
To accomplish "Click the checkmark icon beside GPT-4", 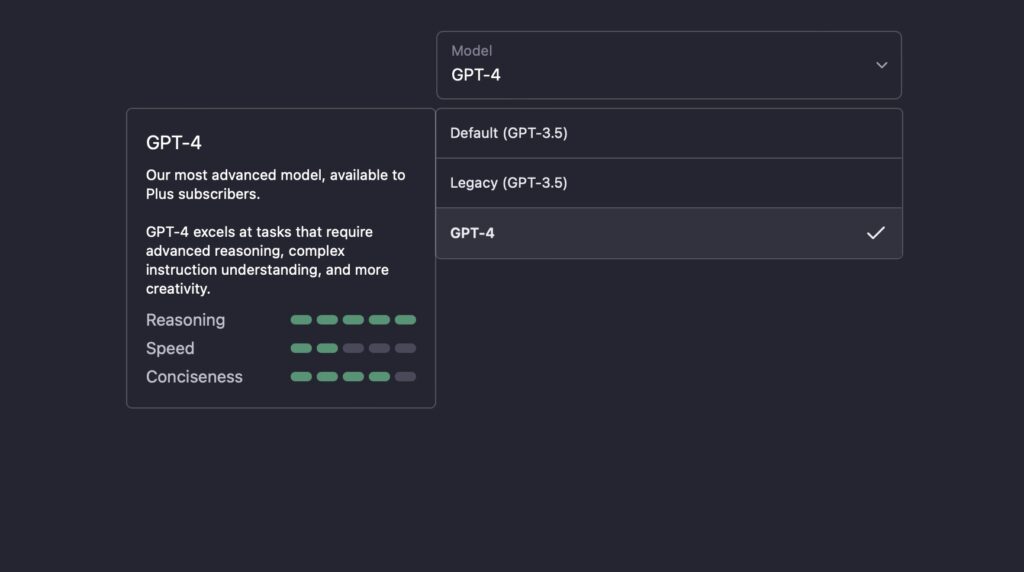I will (875, 233).
